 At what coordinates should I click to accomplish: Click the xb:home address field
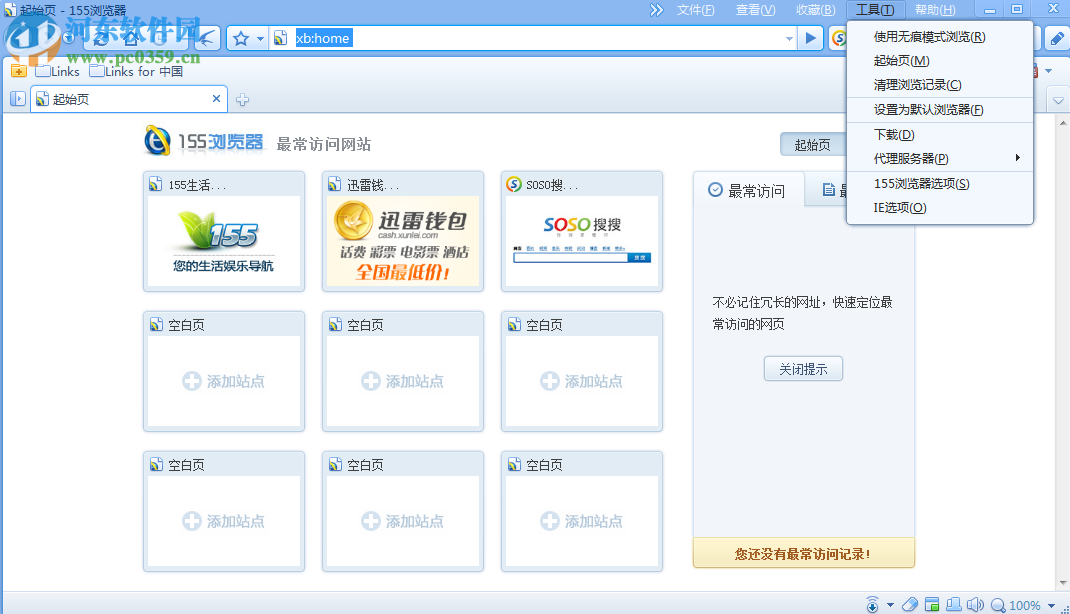point(532,38)
